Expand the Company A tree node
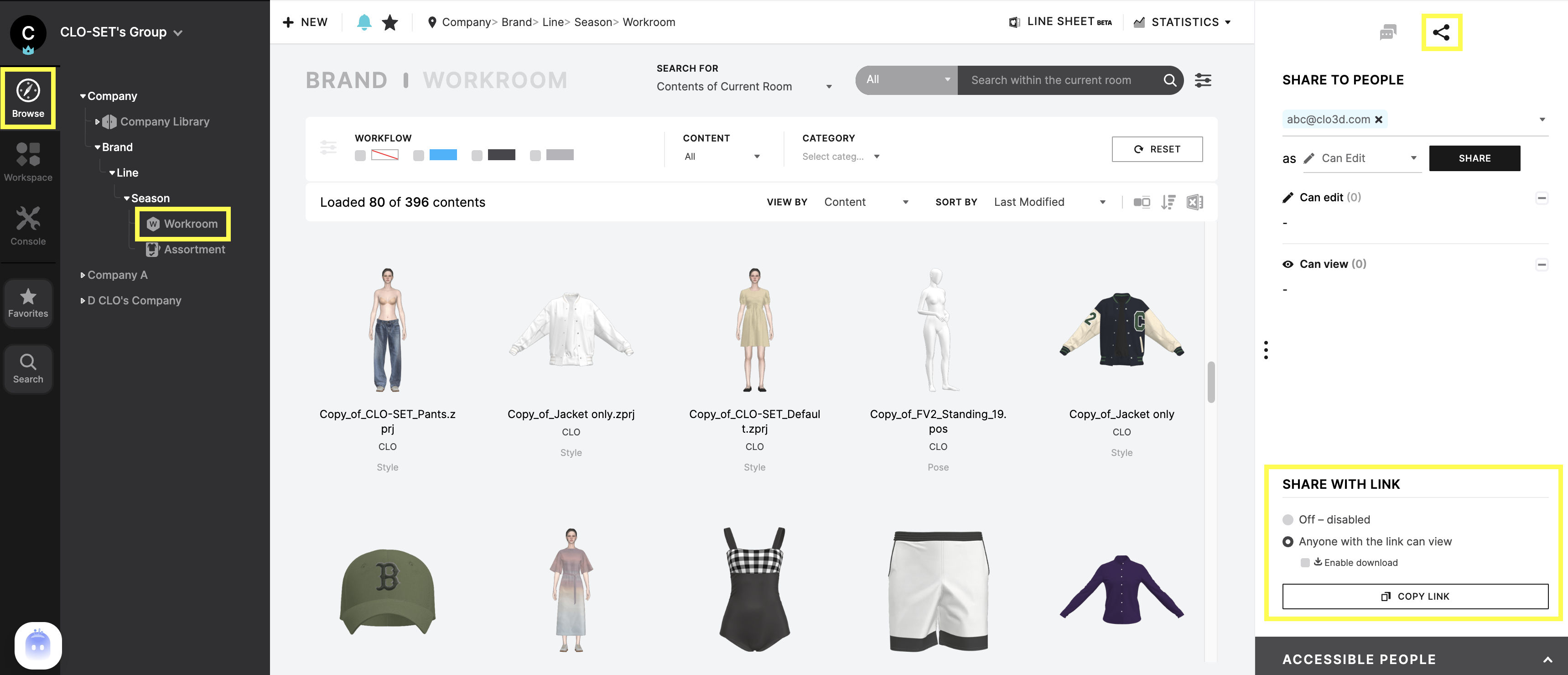Screen dimensions: 1568x675 coord(83,275)
